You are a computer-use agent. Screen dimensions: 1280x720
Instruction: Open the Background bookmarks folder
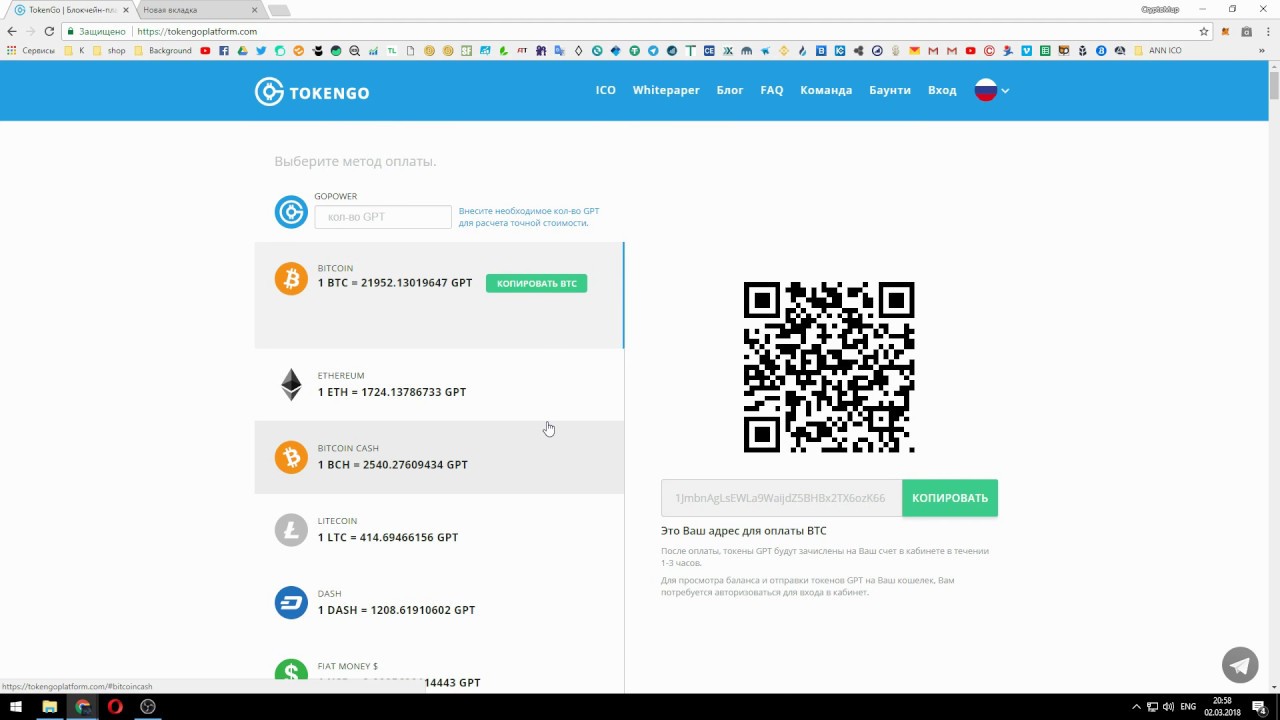click(x=162, y=50)
